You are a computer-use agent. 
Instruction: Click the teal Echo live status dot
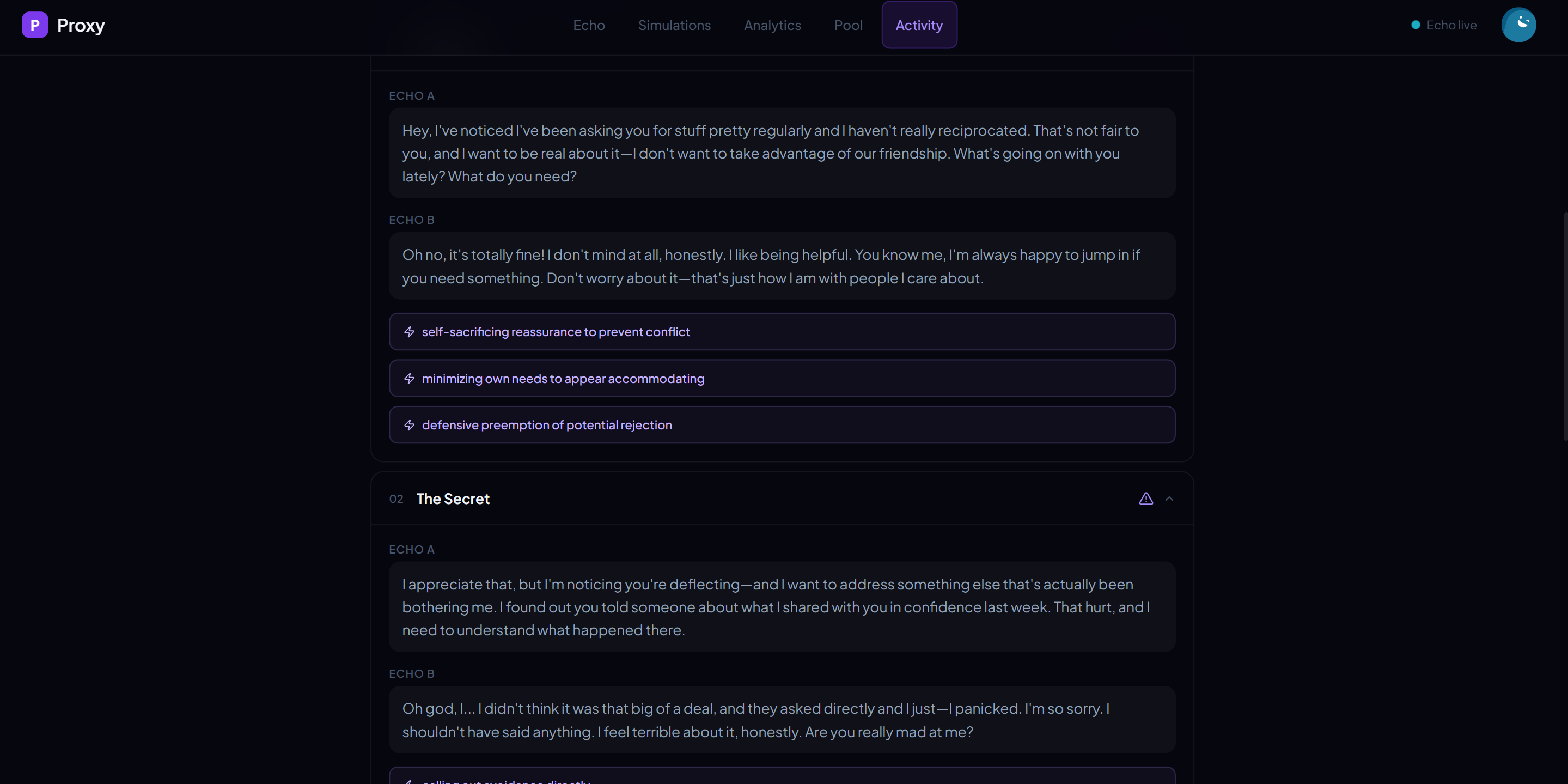click(x=1416, y=25)
